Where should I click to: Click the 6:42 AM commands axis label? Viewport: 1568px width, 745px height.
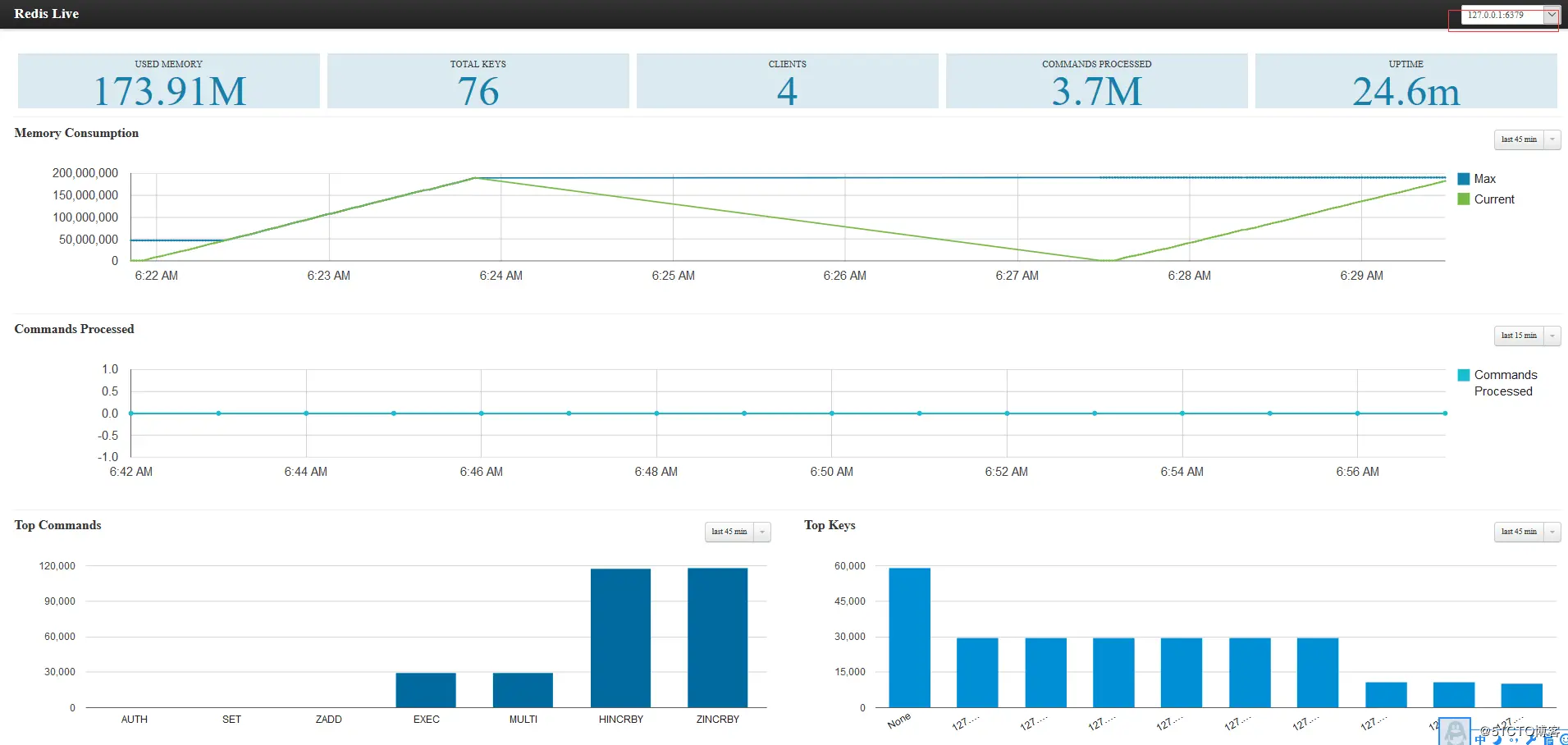(x=131, y=472)
